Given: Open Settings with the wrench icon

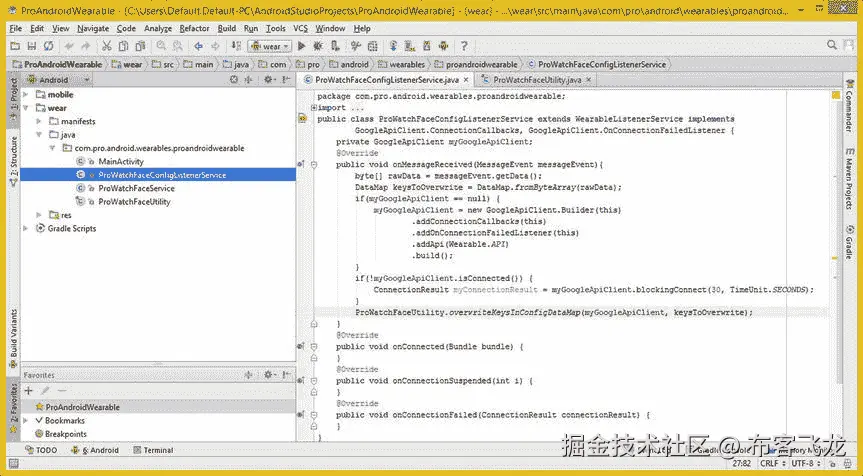Looking at the screenshot, I should pos(356,46).
